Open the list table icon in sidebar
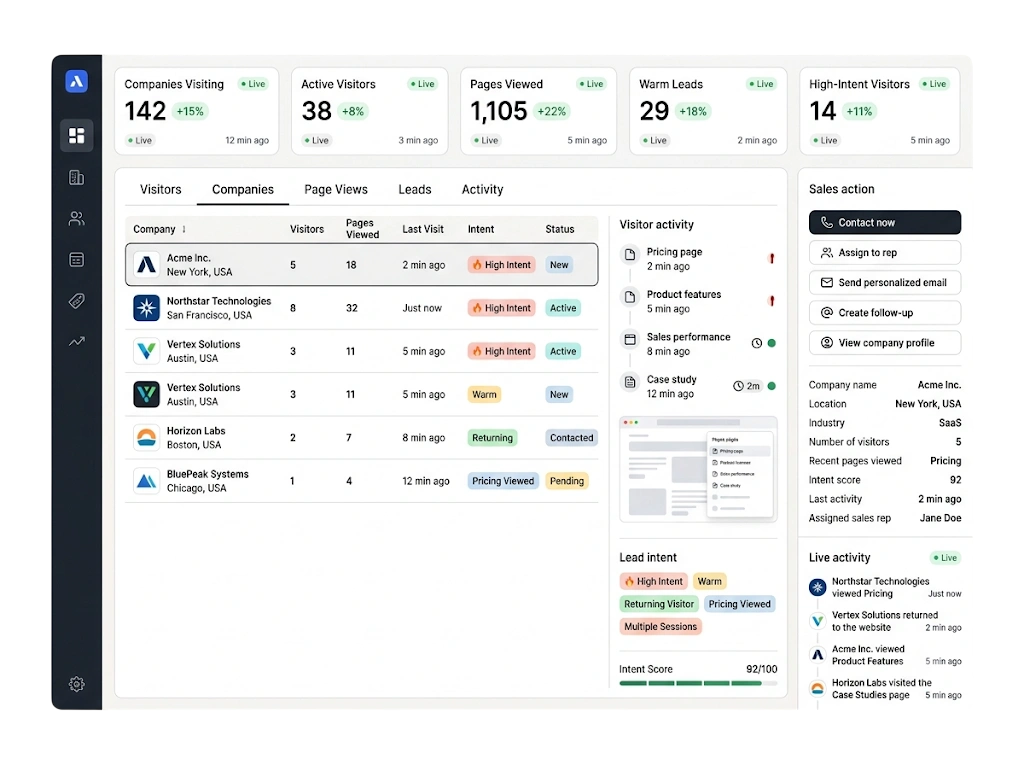The image size is (1024, 765). click(x=76, y=259)
